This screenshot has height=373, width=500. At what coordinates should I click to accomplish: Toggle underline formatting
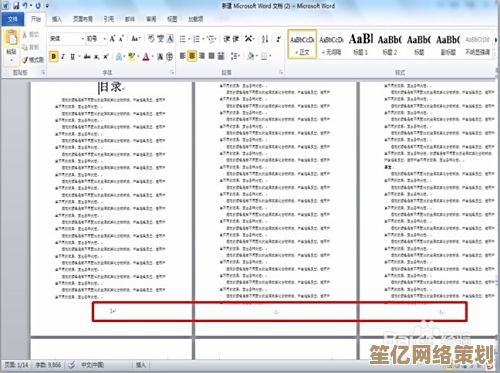point(72,57)
